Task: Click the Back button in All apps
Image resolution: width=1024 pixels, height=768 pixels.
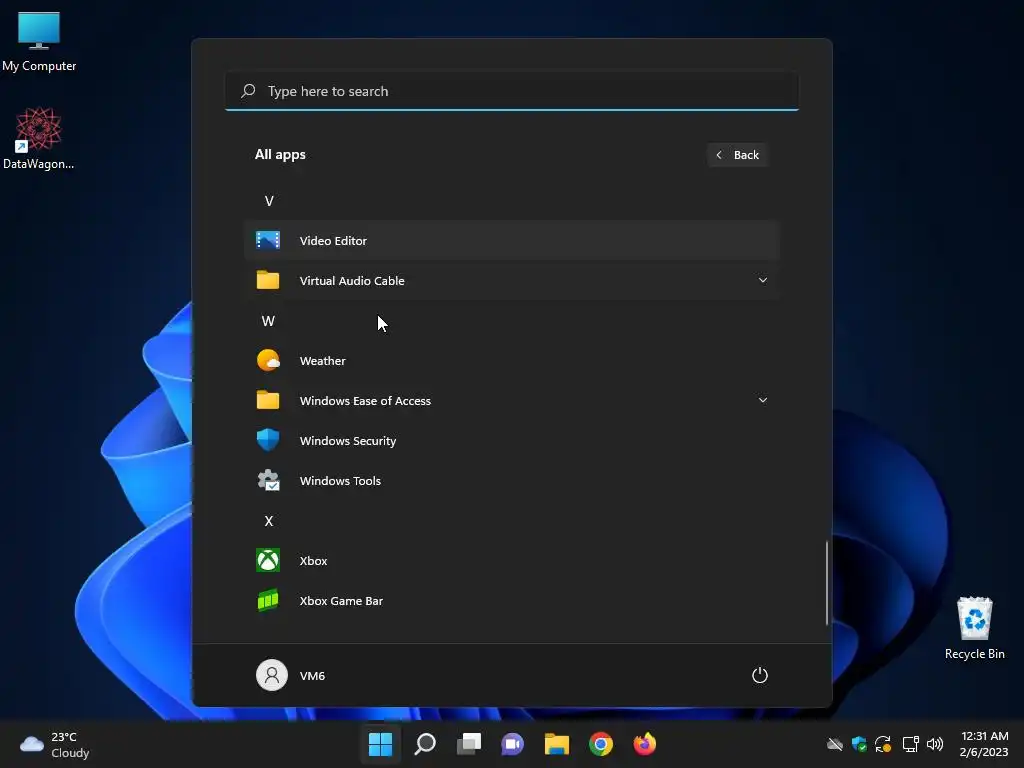Action: [x=737, y=155]
